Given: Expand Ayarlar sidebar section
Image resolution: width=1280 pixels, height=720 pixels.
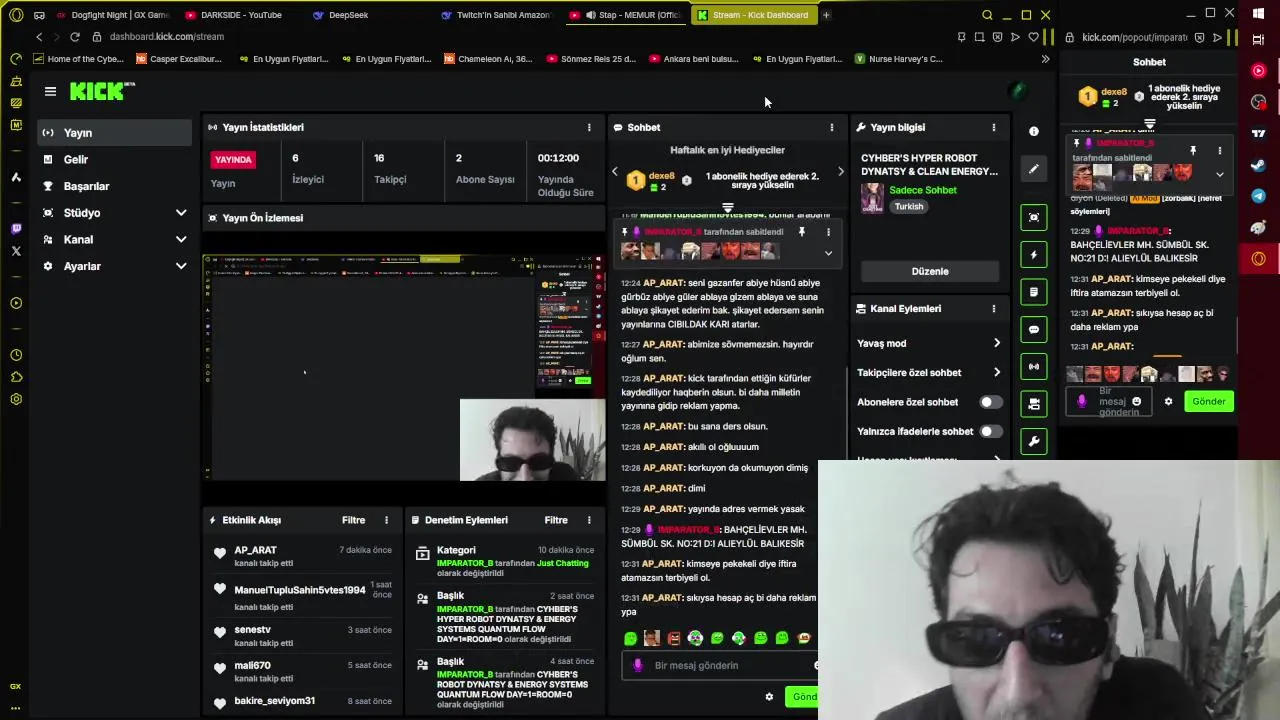Looking at the screenshot, I should [181, 266].
